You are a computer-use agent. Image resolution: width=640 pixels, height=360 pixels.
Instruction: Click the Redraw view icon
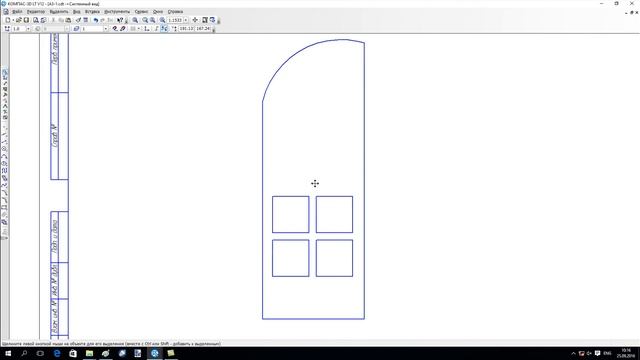point(205,20)
